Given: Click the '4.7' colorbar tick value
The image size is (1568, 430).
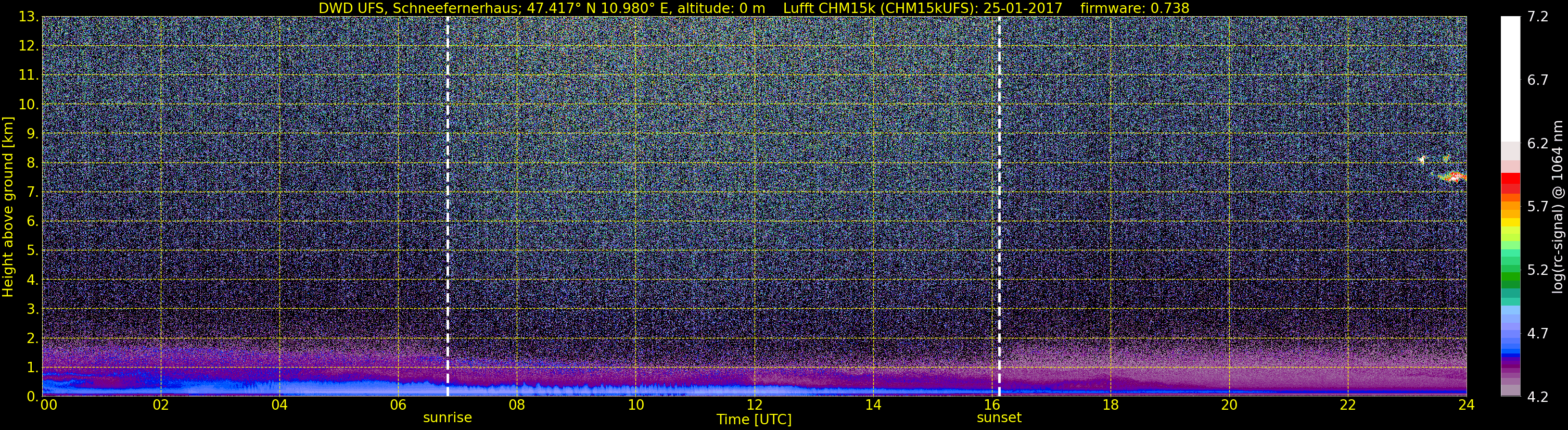Looking at the screenshot, I should tap(1538, 334).
